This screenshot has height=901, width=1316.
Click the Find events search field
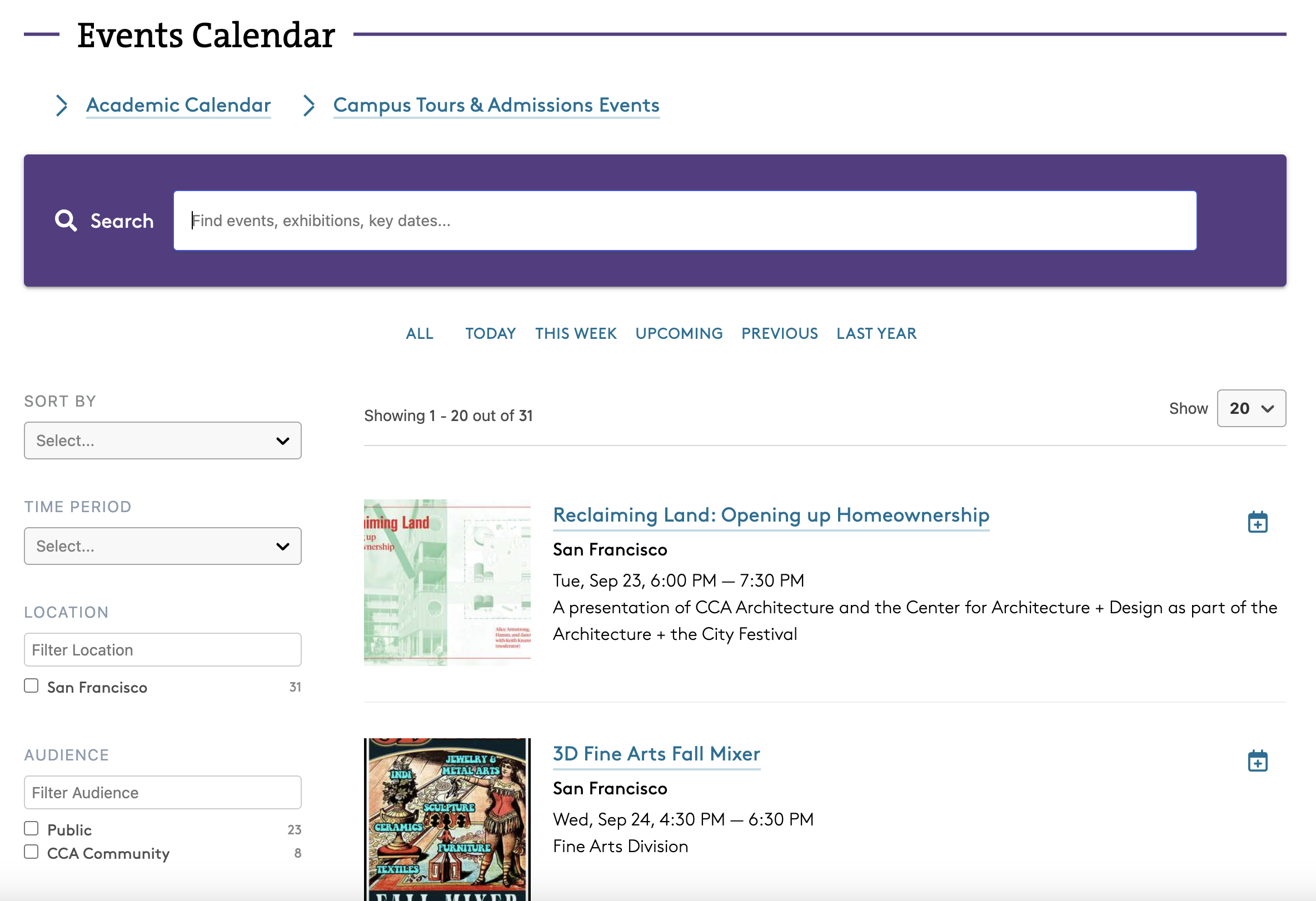(685, 221)
